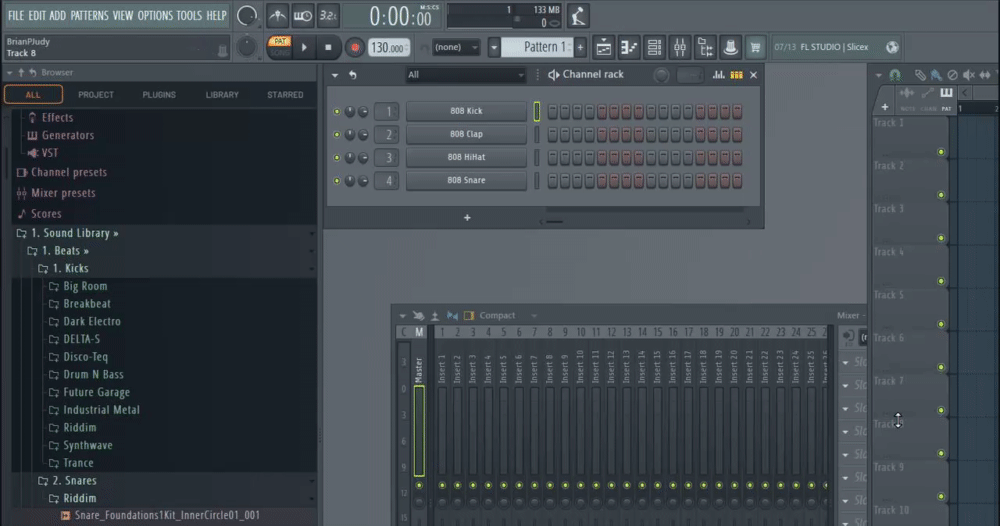
Task: Open the Mixer view toolbar icon
Action: pos(680,47)
